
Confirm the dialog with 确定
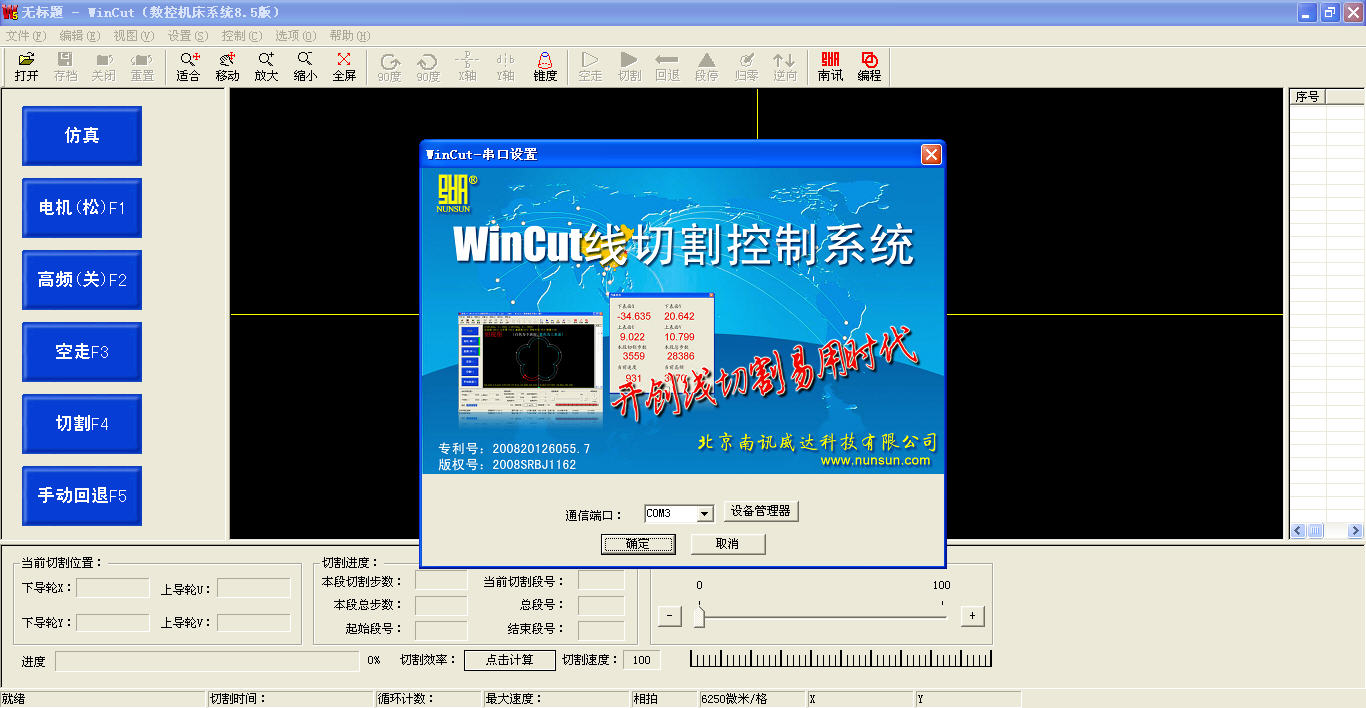(638, 544)
